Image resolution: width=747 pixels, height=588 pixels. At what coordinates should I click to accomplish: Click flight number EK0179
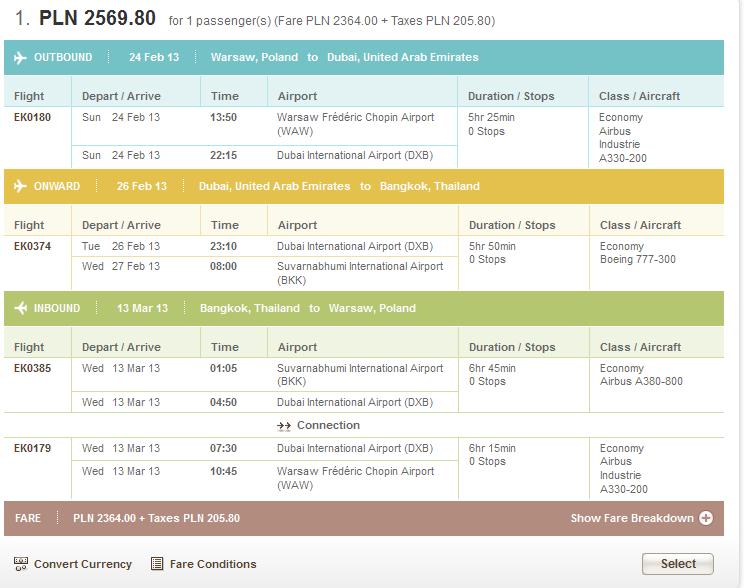click(x=32, y=448)
